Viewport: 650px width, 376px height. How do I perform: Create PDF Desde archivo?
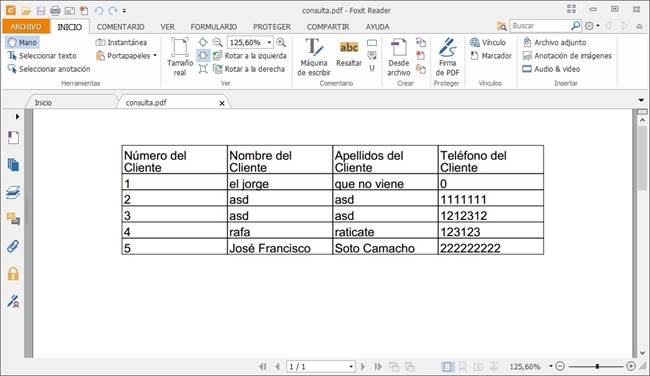point(399,57)
